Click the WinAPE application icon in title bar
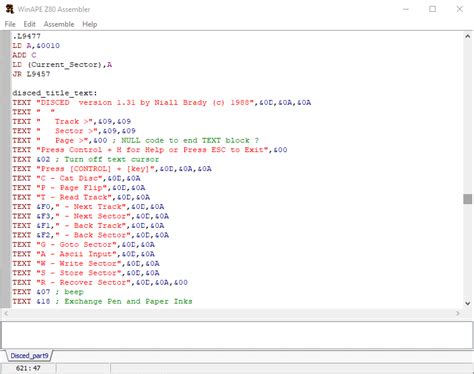474x374 pixels. [x=10, y=9]
